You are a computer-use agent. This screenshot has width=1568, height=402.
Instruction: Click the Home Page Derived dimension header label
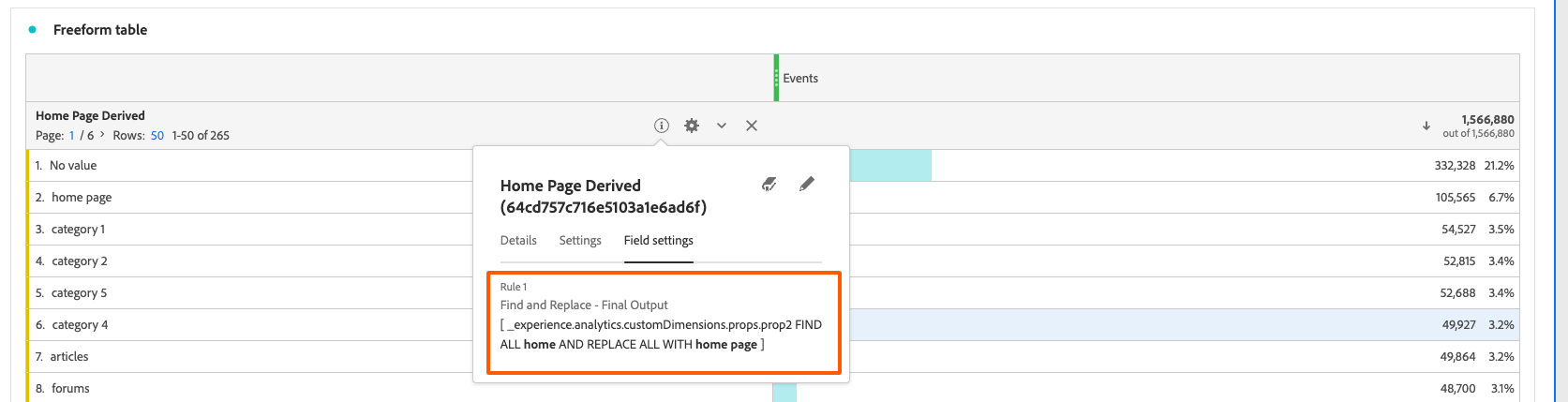[x=90, y=116]
